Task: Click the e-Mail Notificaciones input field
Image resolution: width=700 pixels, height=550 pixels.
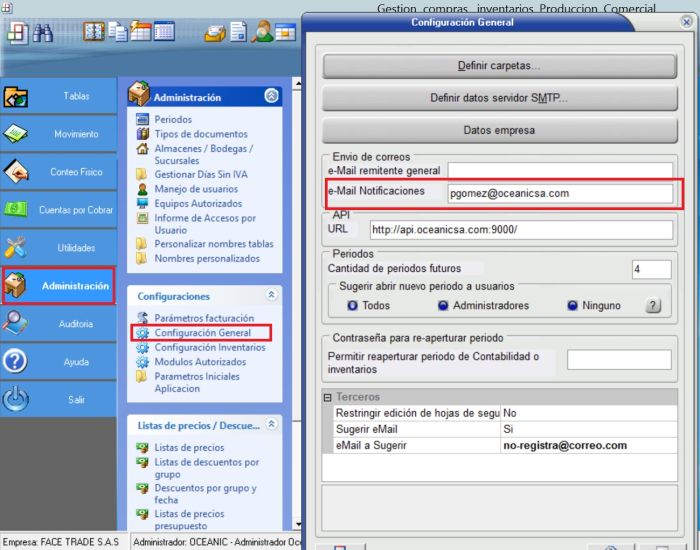Action: click(x=559, y=193)
